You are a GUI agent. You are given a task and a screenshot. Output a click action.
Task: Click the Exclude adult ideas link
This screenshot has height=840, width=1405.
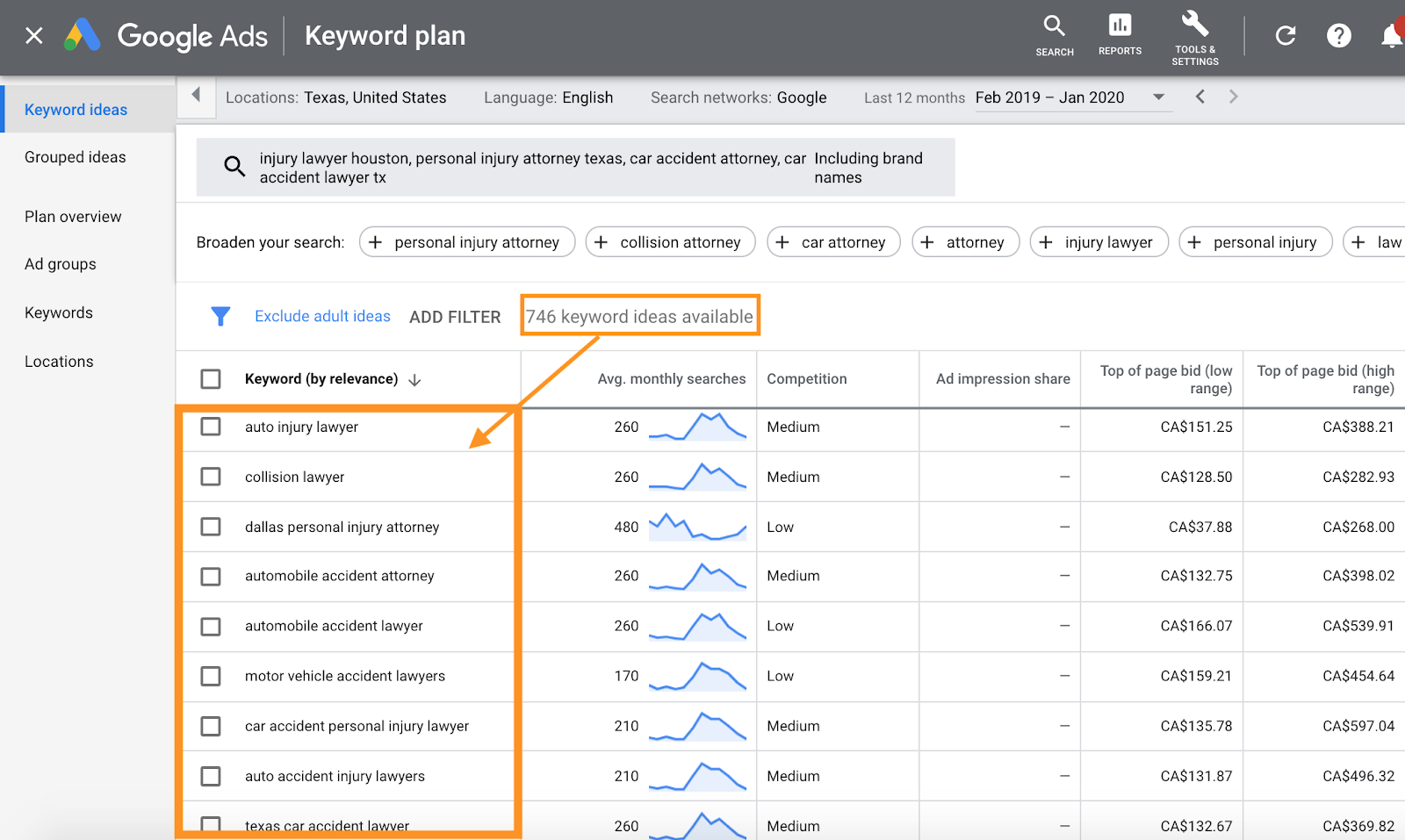(322, 316)
